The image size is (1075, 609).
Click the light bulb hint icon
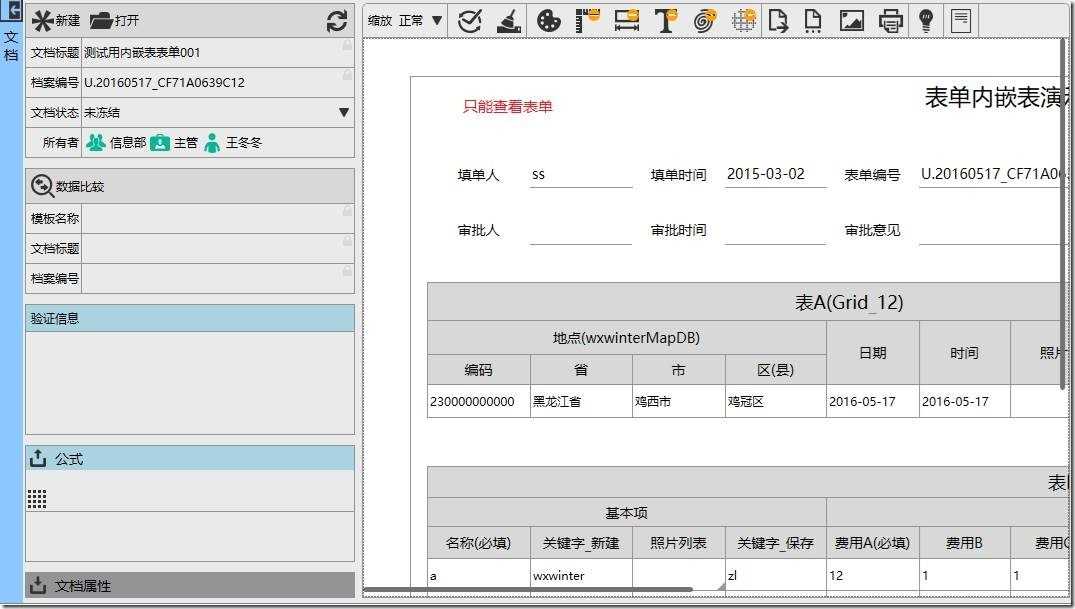[x=926, y=21]
